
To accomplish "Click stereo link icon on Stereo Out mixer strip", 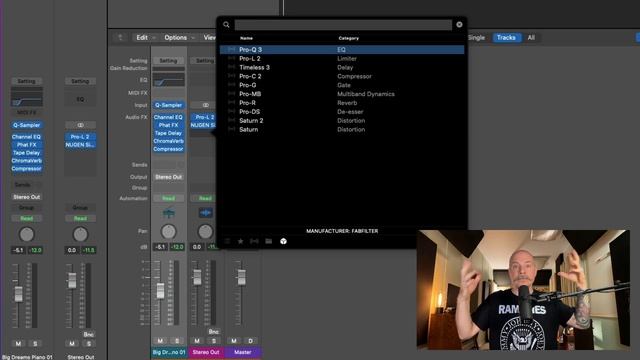I will tap(205, 105).
